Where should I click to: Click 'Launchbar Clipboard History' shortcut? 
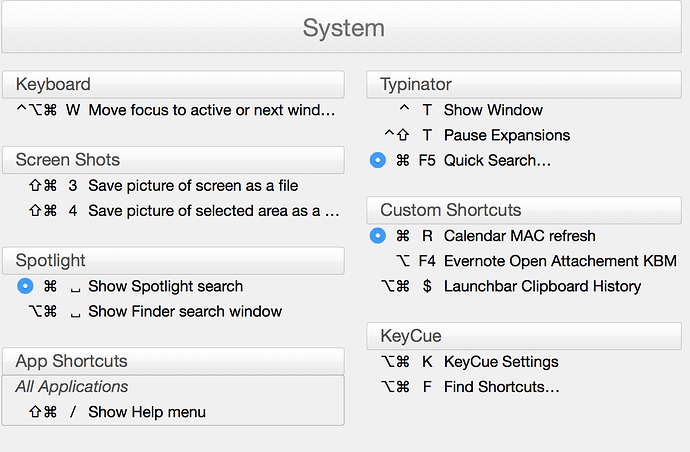coord(543,287)
